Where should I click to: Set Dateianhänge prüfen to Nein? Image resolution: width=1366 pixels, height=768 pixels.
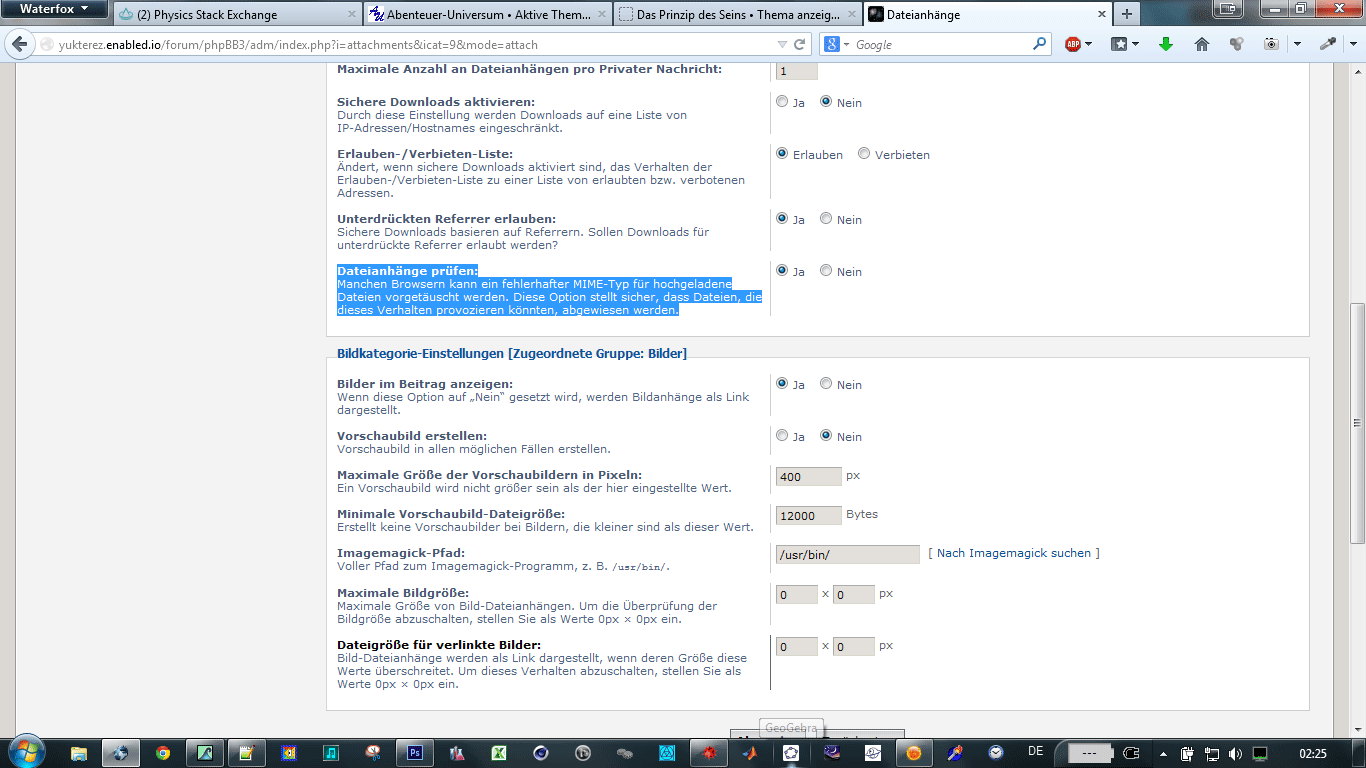point(826,271)
